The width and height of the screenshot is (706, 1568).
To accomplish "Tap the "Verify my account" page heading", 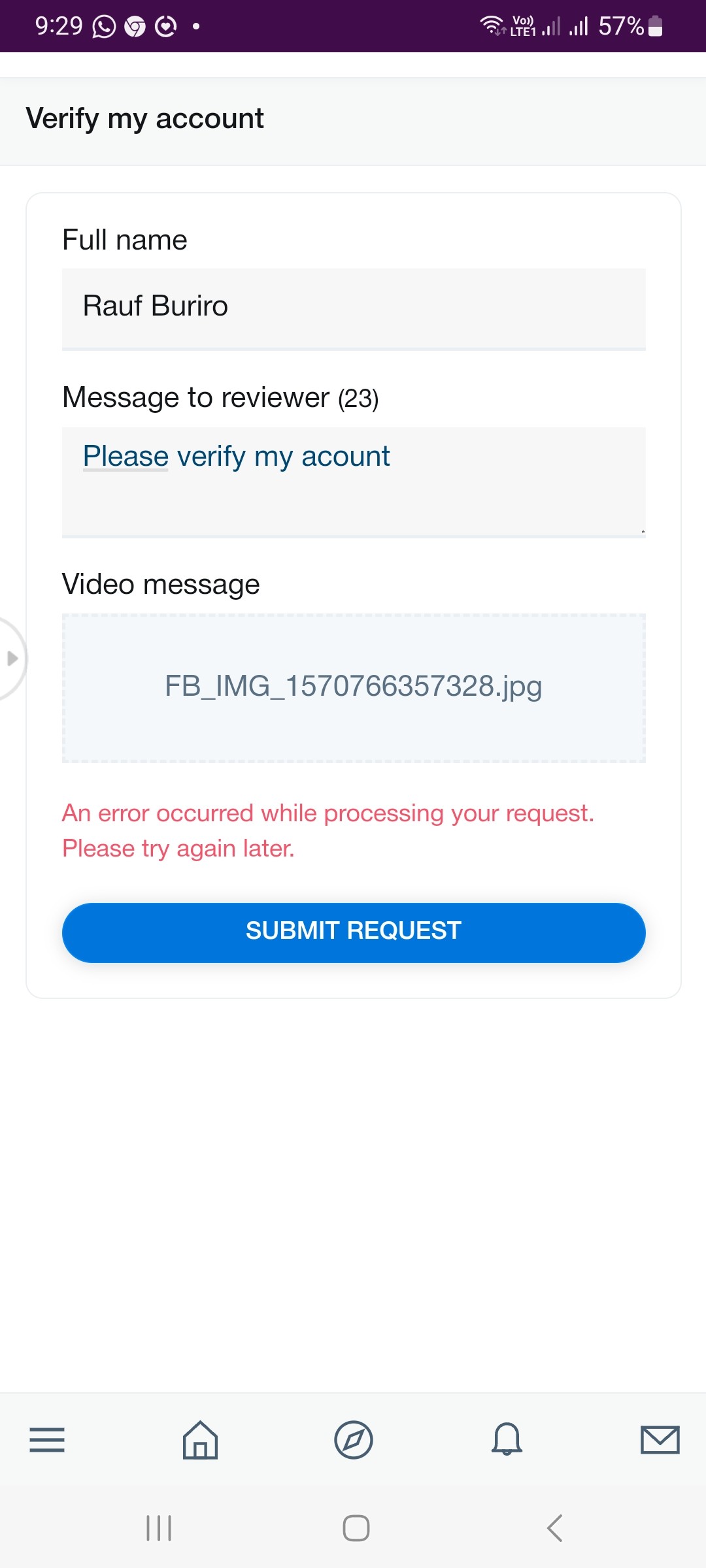I will pyautogui.click(x=145, y=119).
